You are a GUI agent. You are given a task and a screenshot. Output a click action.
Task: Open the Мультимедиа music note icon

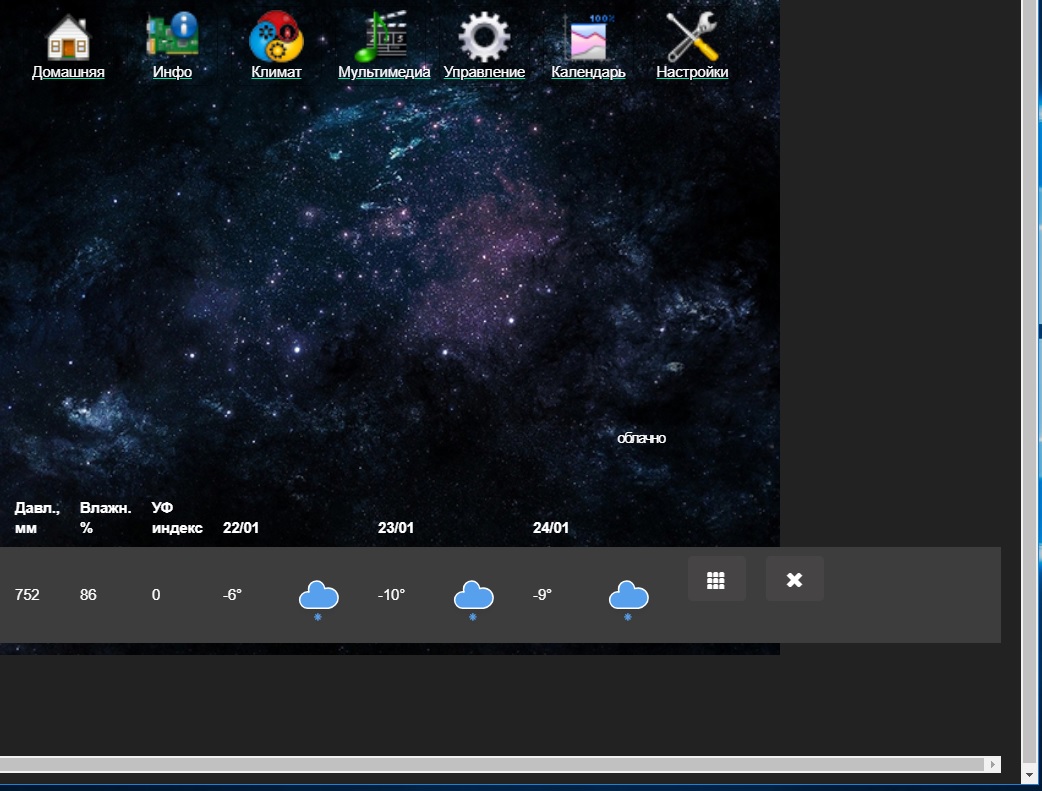point(383,36)
